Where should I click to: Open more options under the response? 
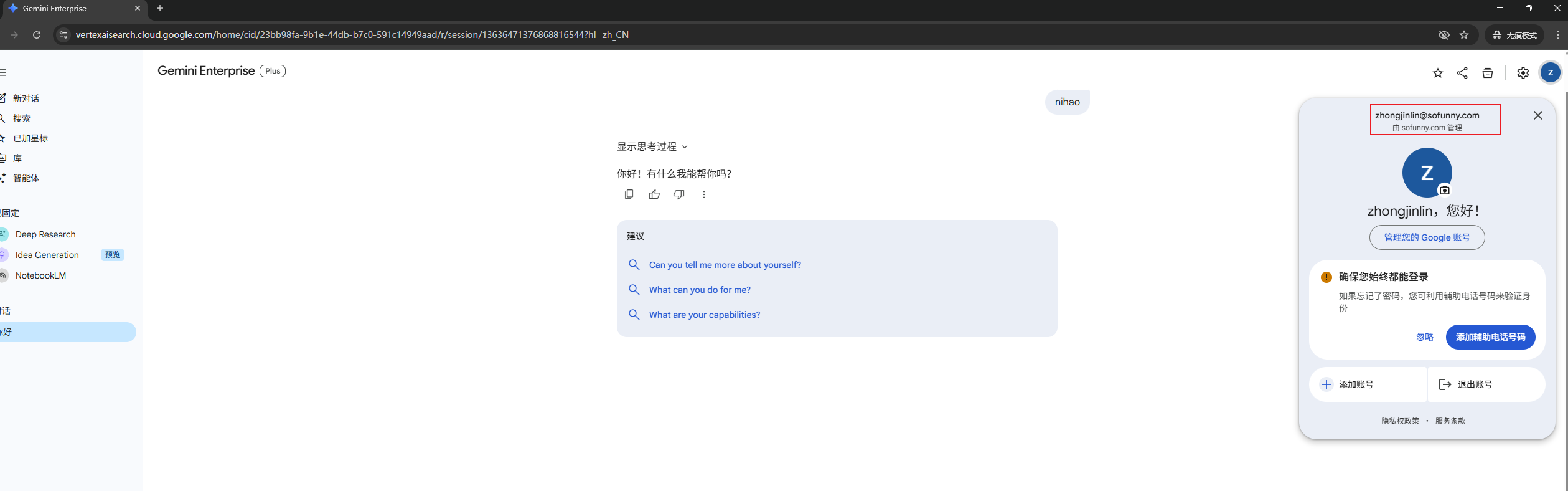(x=703, y=194)
